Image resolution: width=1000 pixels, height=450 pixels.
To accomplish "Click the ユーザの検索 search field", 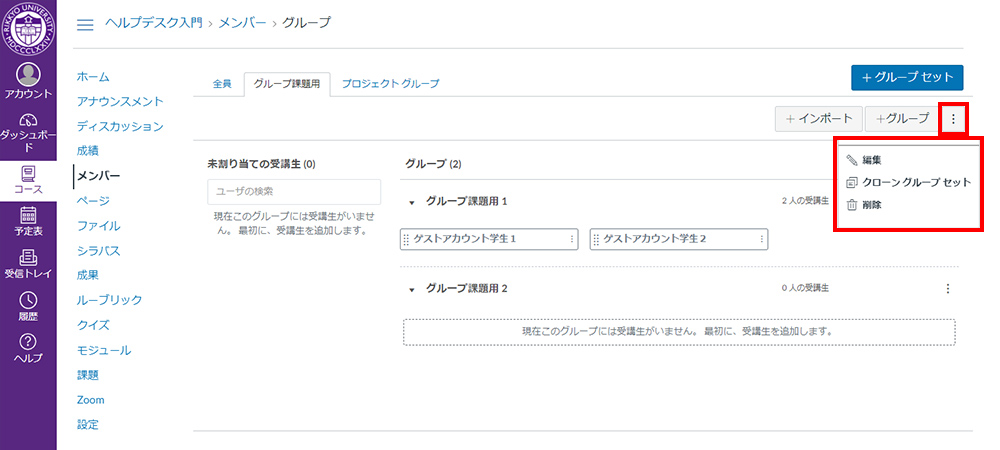I will [x=293, y=191].
